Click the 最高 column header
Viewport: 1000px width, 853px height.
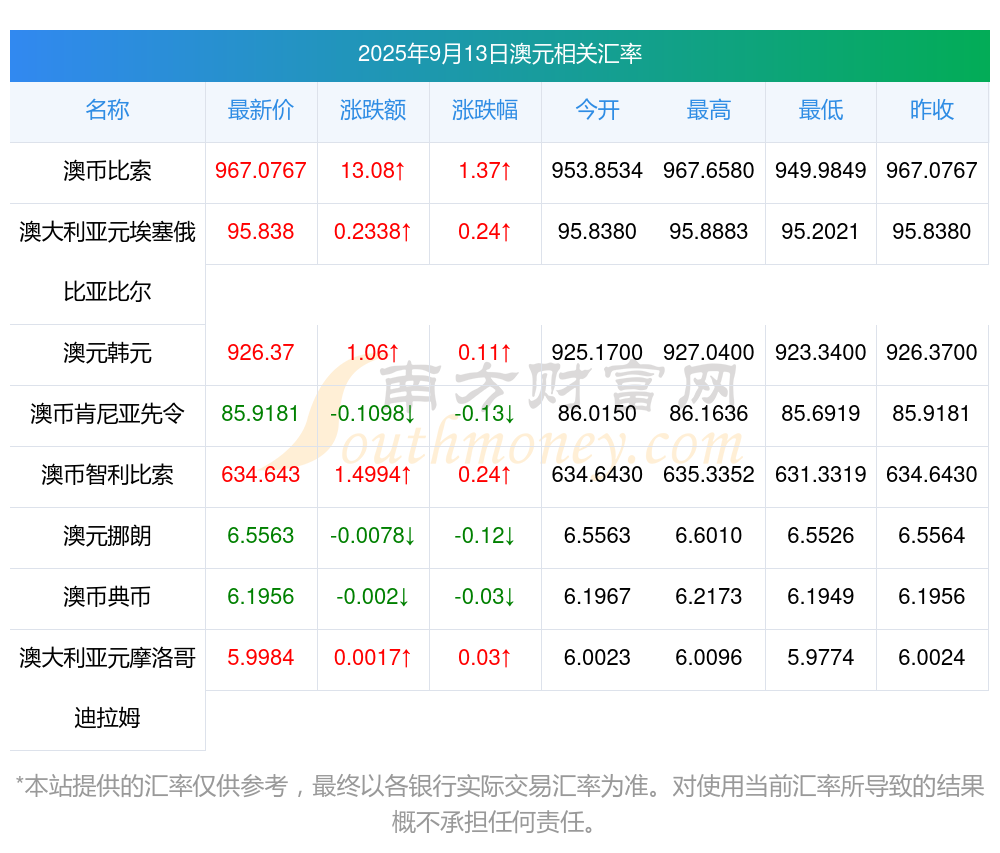point(709,110)
